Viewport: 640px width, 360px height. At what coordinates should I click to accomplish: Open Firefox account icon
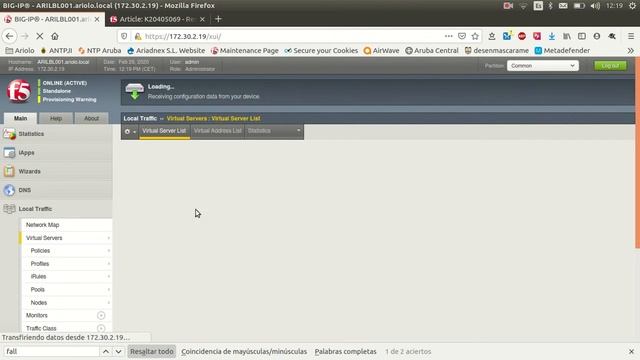(x=597, y=36)
